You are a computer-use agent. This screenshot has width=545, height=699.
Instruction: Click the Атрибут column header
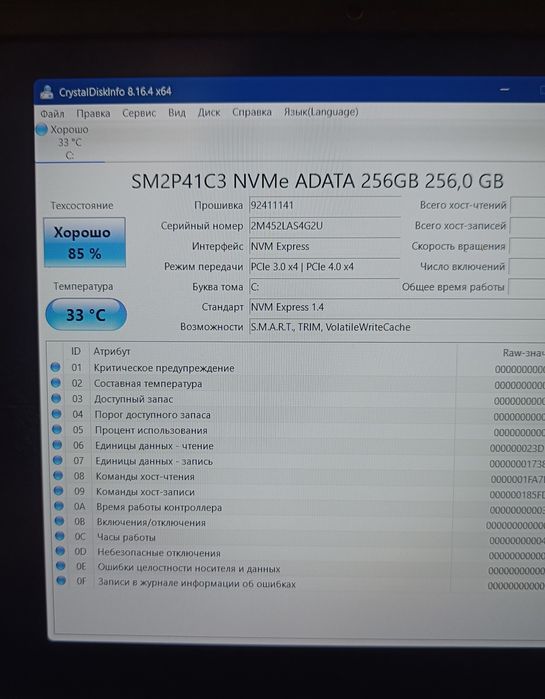click(112, 351)
